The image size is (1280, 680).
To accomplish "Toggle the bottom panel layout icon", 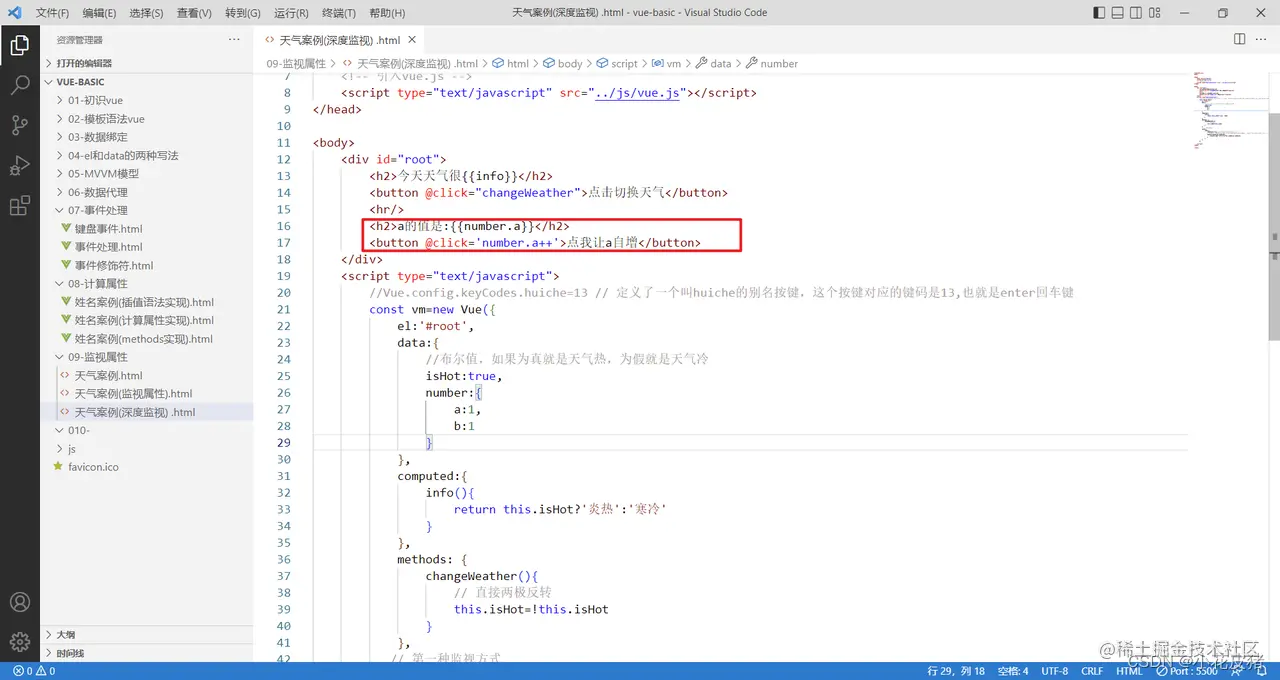I will click(1117, 13).
